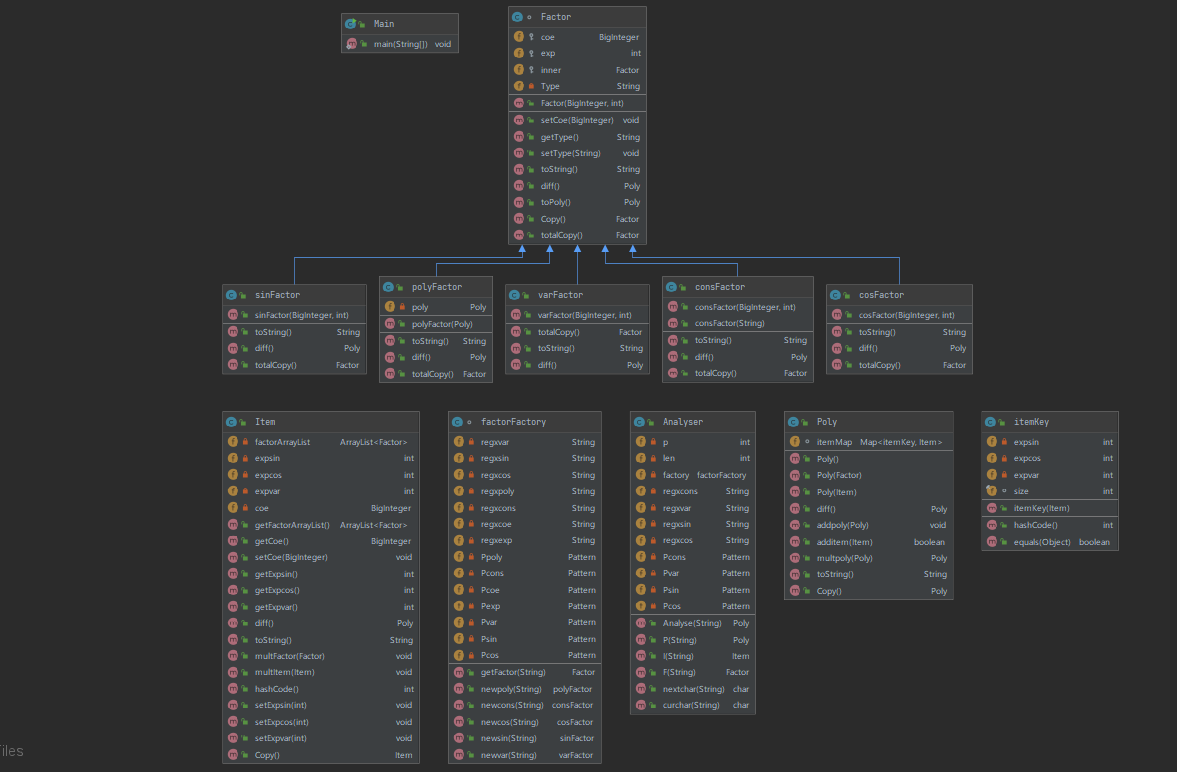Select the expsin field in itemKey

[x=1049, y=442]
